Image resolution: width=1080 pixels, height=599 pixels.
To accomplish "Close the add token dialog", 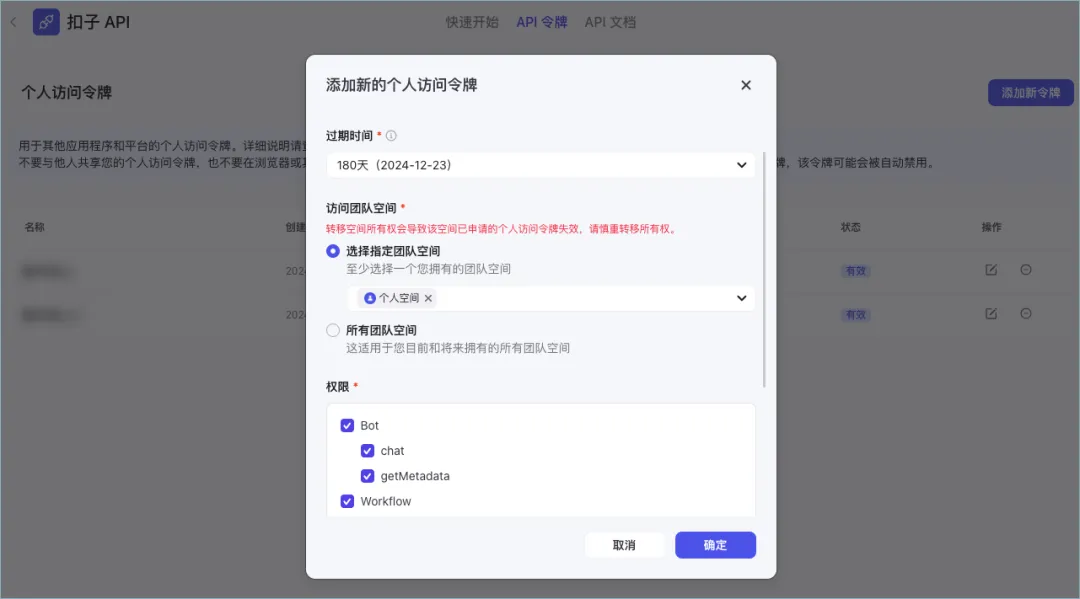I will click(x=746, y=85).
